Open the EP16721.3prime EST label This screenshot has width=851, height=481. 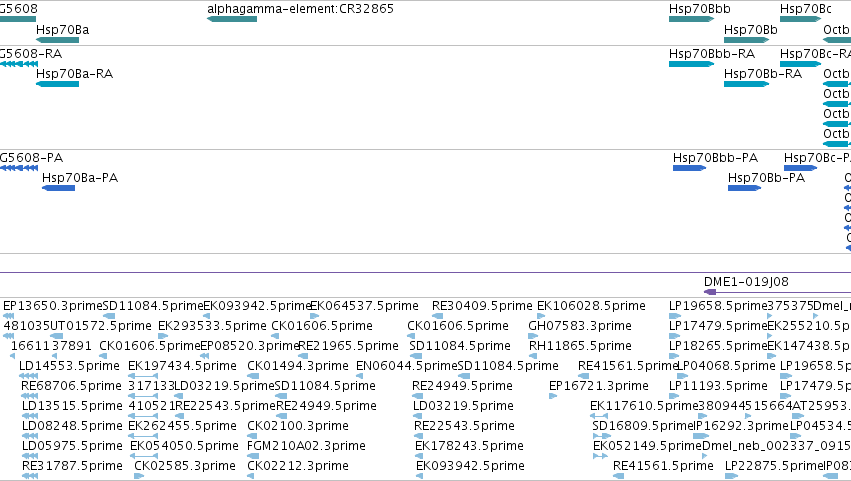[599, 387]
